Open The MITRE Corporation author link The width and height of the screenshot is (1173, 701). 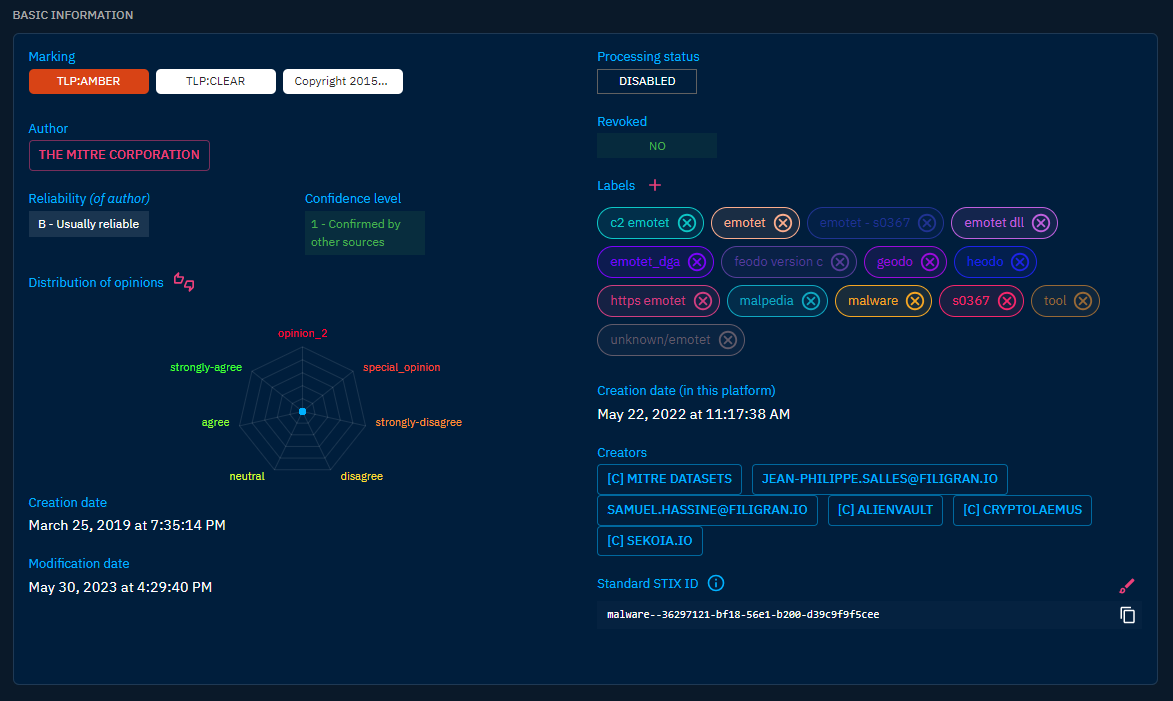[119, 155]
